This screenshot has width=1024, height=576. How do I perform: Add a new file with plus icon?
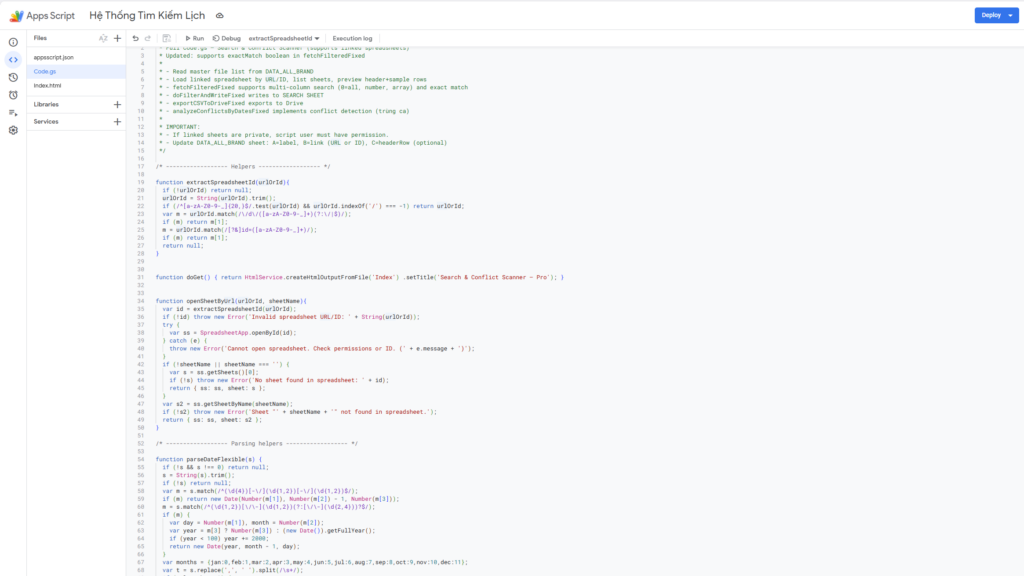[117, 38]
